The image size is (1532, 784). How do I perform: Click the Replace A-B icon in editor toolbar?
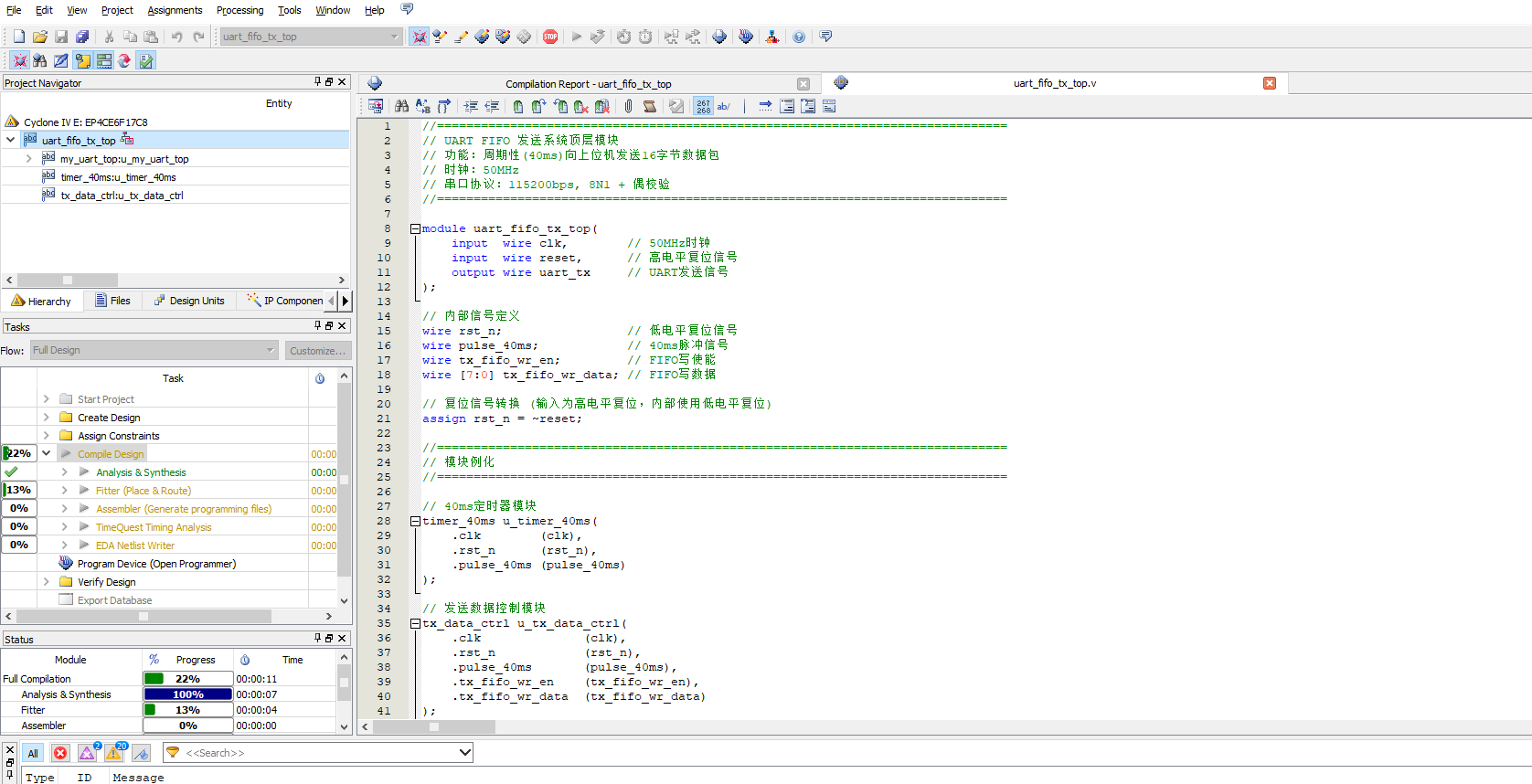(422, 106)
